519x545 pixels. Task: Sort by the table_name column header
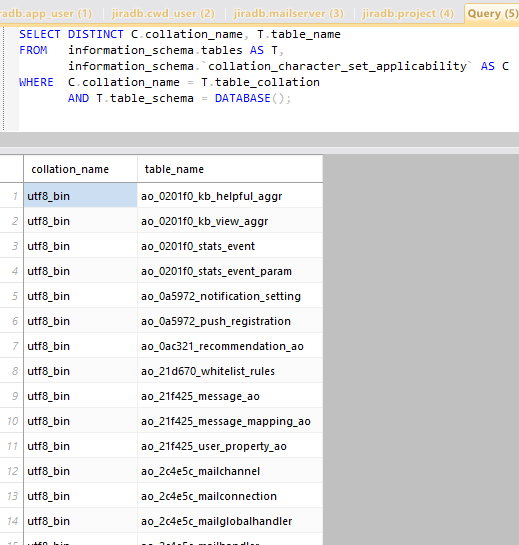230,169
